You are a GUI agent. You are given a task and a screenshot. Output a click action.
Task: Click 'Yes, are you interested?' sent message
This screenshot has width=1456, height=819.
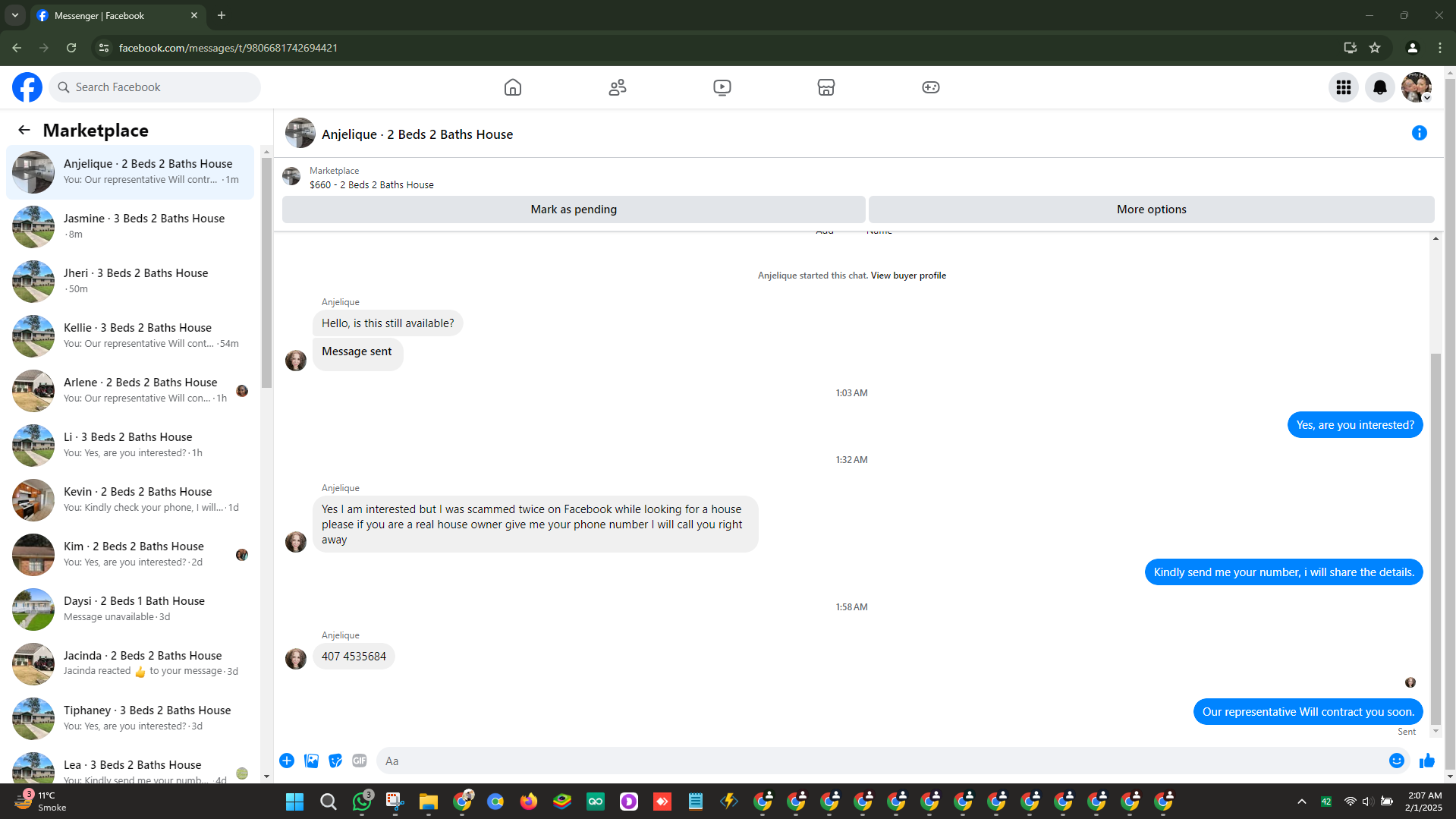point(1355,425)
